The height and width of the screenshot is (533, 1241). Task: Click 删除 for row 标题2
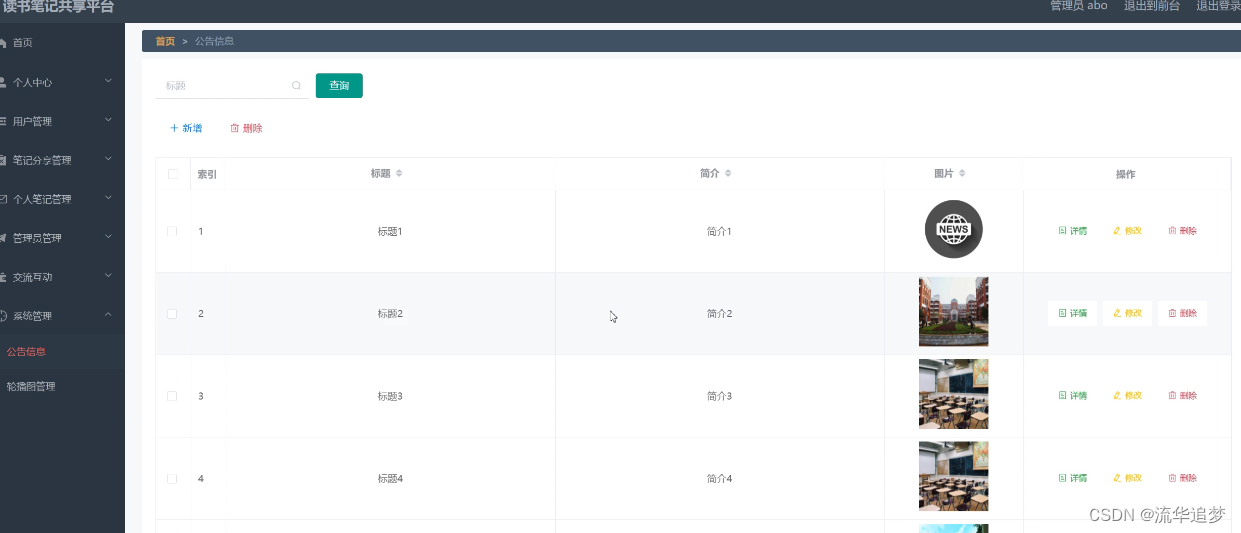pos(1182,313)
